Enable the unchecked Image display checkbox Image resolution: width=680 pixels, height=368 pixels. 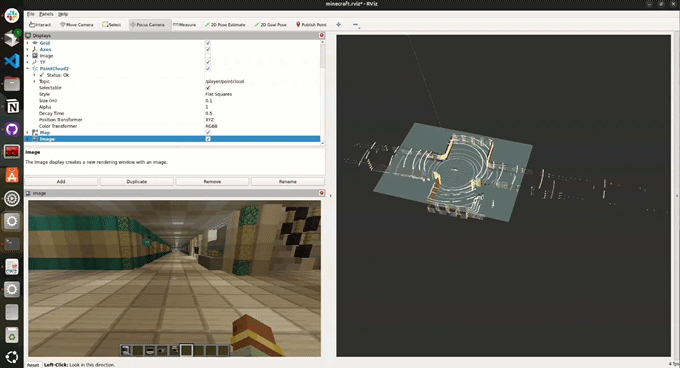click(x=208, y=55)
